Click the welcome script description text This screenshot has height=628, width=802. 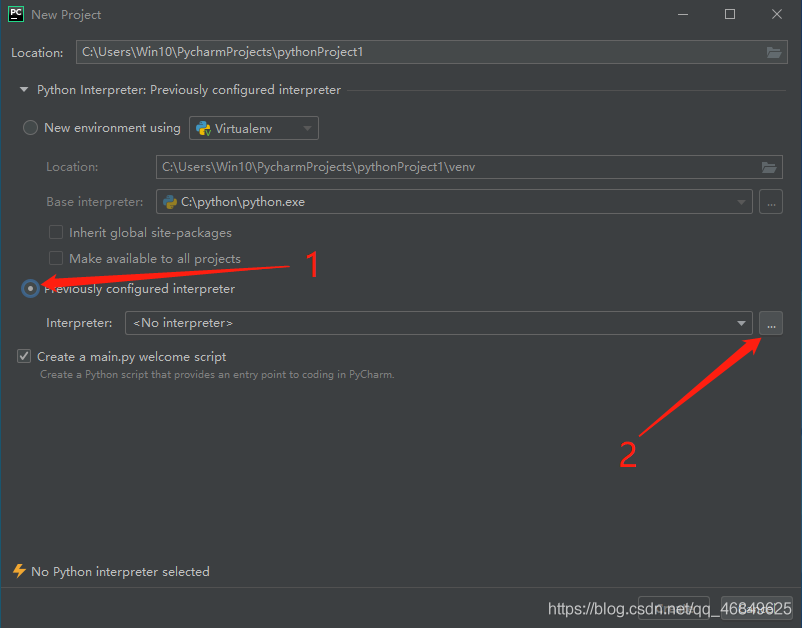[217, 374]
